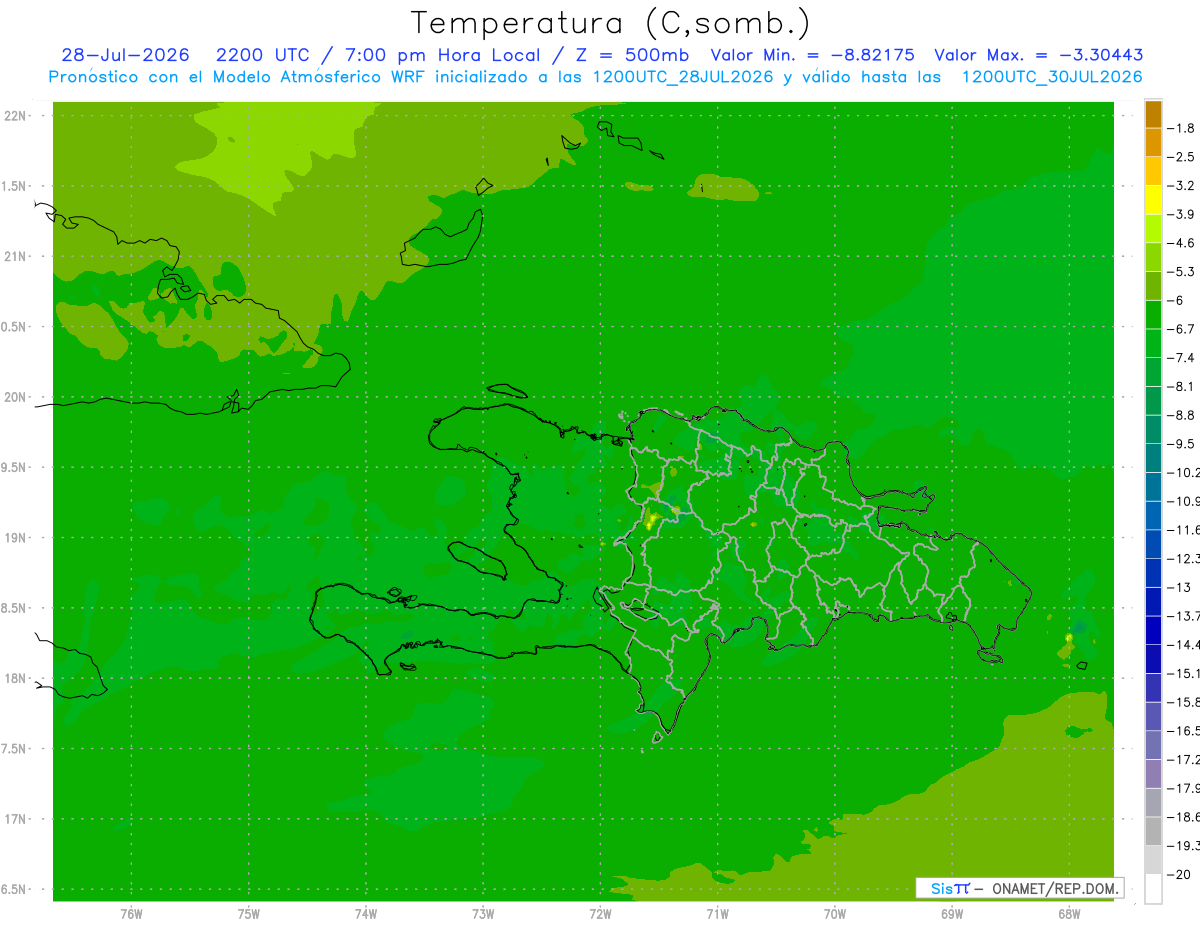This screenshot has width=1200, height=927.
Task: Click the '19N' latitude label
Action: [15, 537]
